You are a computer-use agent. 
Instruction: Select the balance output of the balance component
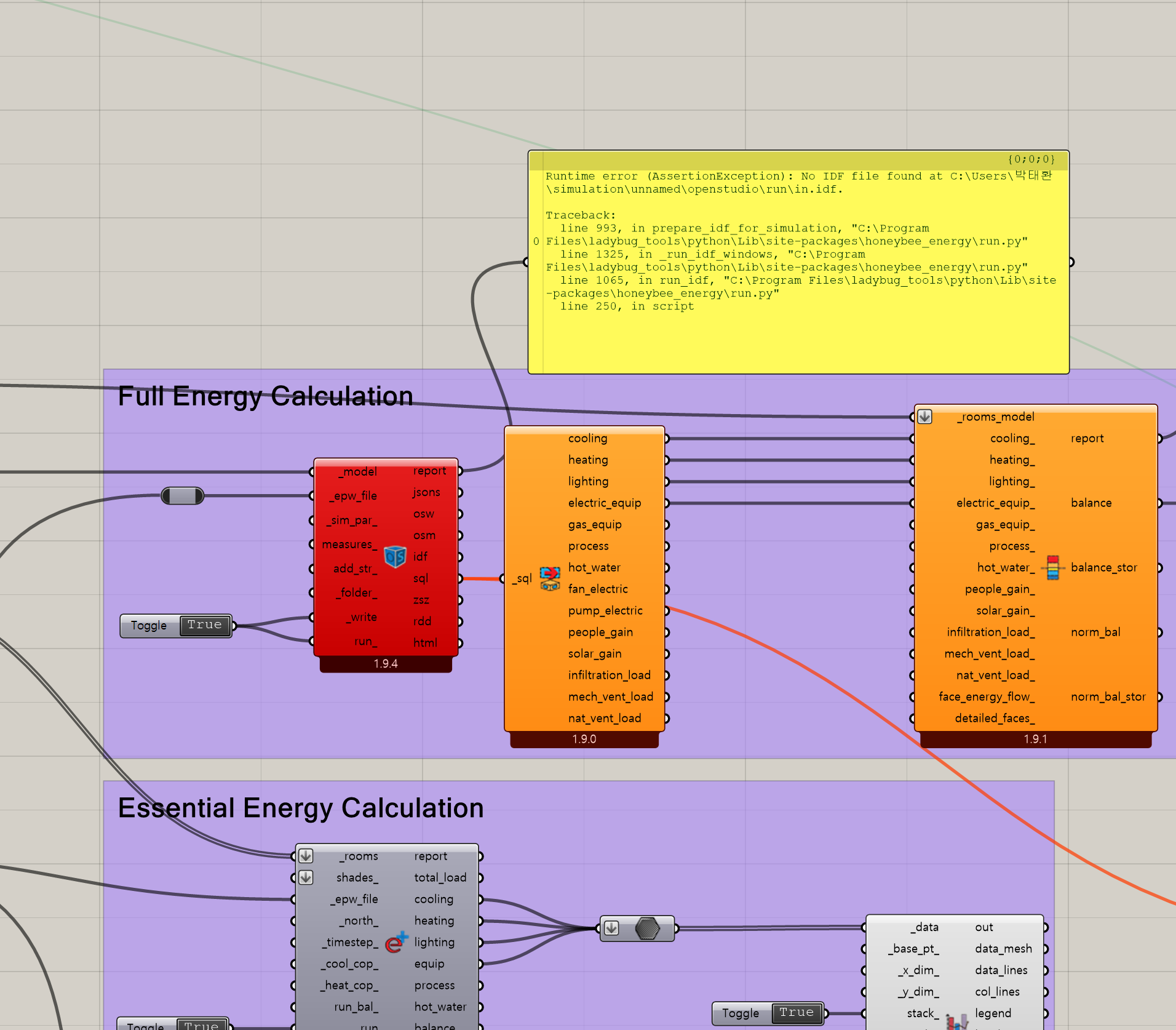[x=1091, y=503]
